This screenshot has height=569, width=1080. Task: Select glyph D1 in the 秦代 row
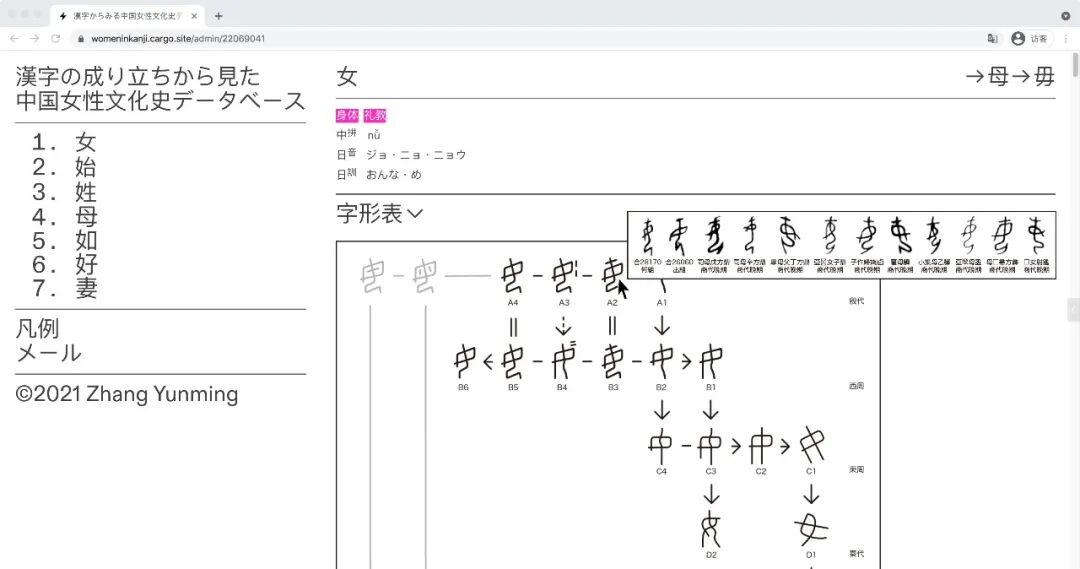coord(811,530)
